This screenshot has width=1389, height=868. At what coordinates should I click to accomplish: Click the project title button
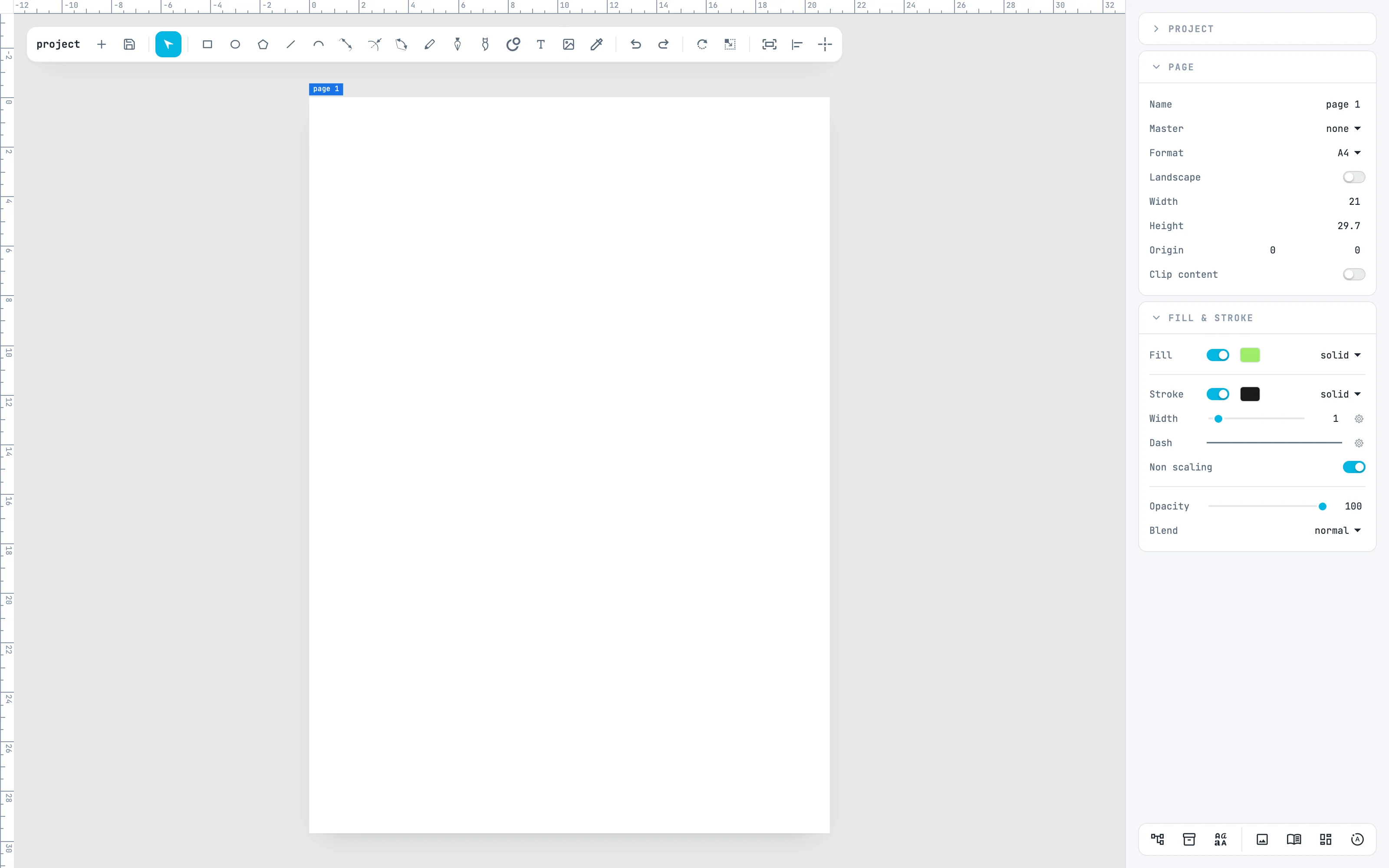(58, 44)
